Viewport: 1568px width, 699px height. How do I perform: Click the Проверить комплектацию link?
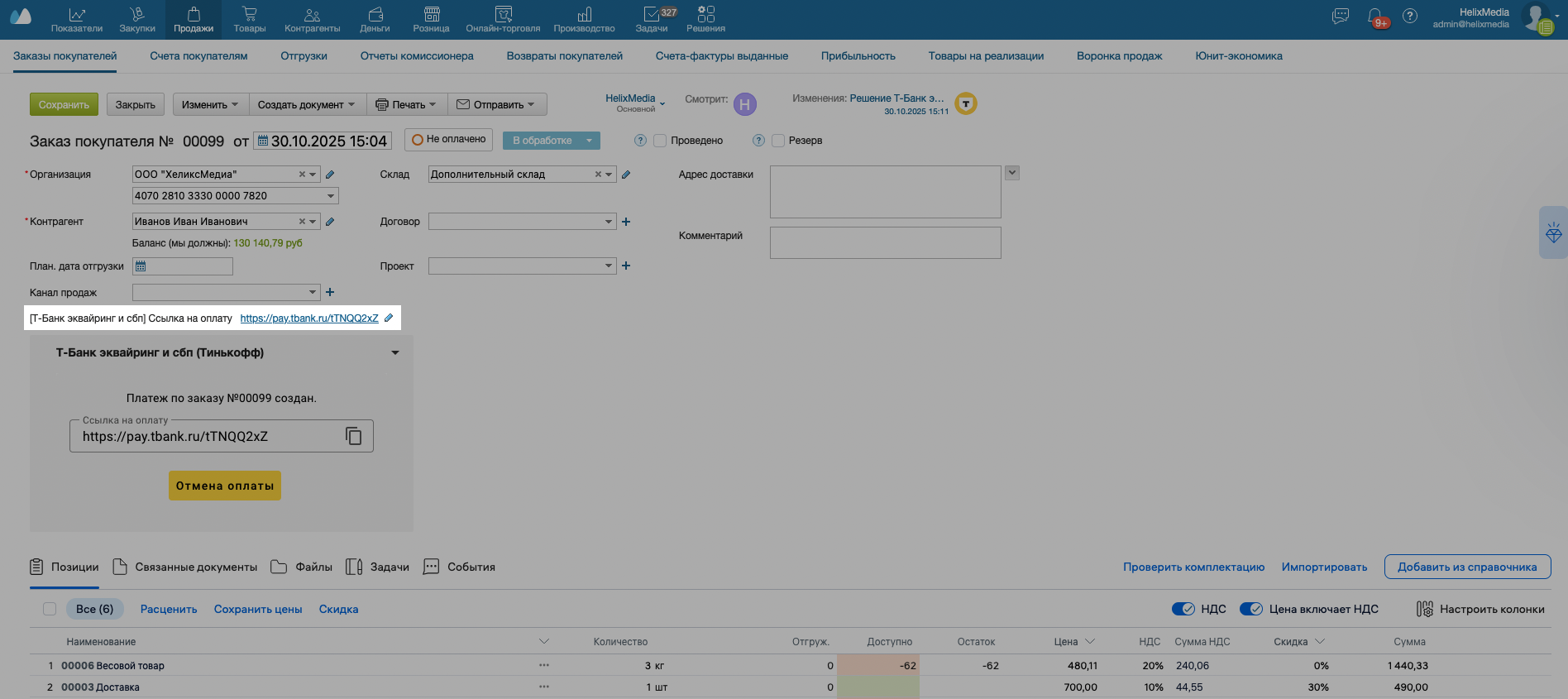(x=1193, y=567)
